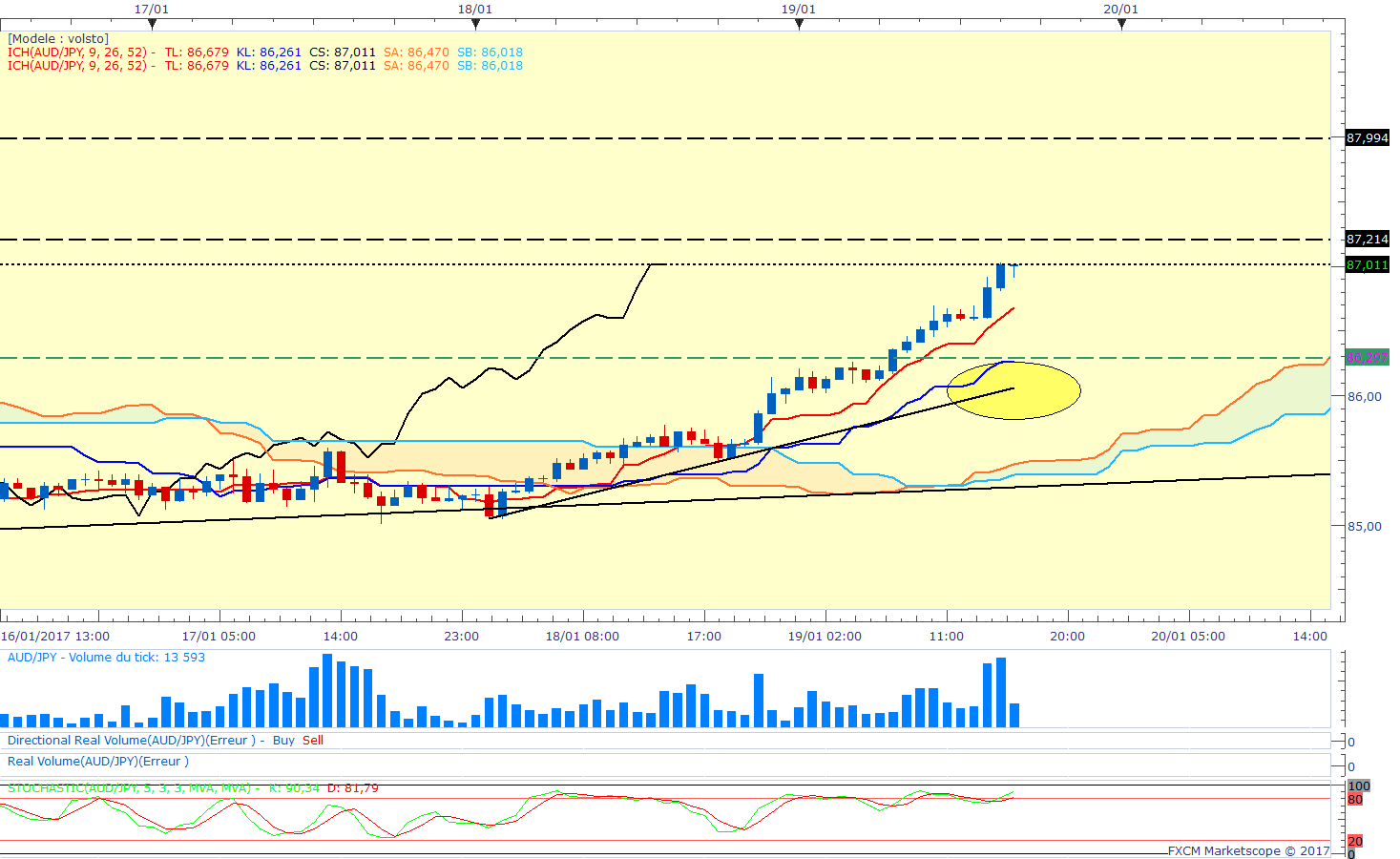Click the green 86,297 price level label
Viewport: 1400px width, 859px height.
[x=1367, y=358]
